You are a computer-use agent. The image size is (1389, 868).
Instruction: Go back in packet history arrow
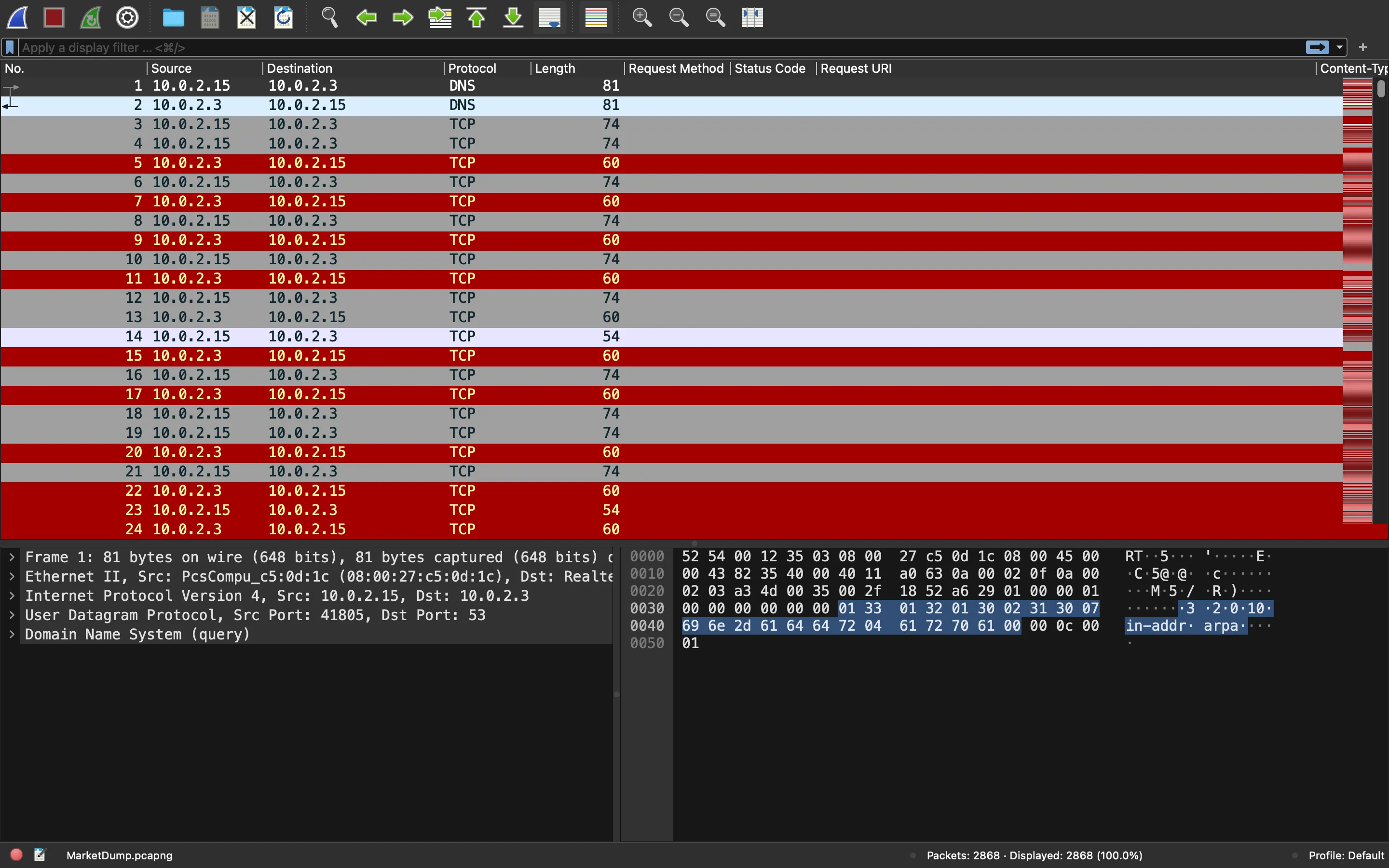(x=366, y=17)
